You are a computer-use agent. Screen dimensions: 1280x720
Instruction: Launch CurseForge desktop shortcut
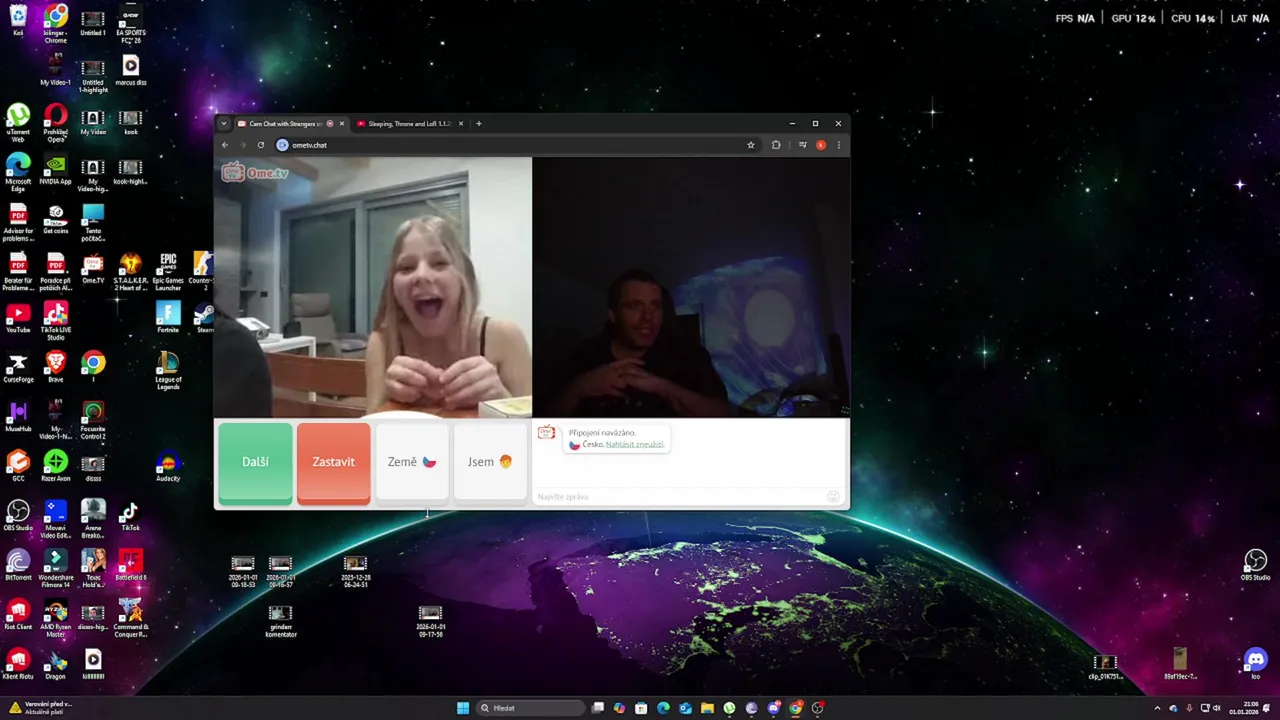tap(18, 367)
